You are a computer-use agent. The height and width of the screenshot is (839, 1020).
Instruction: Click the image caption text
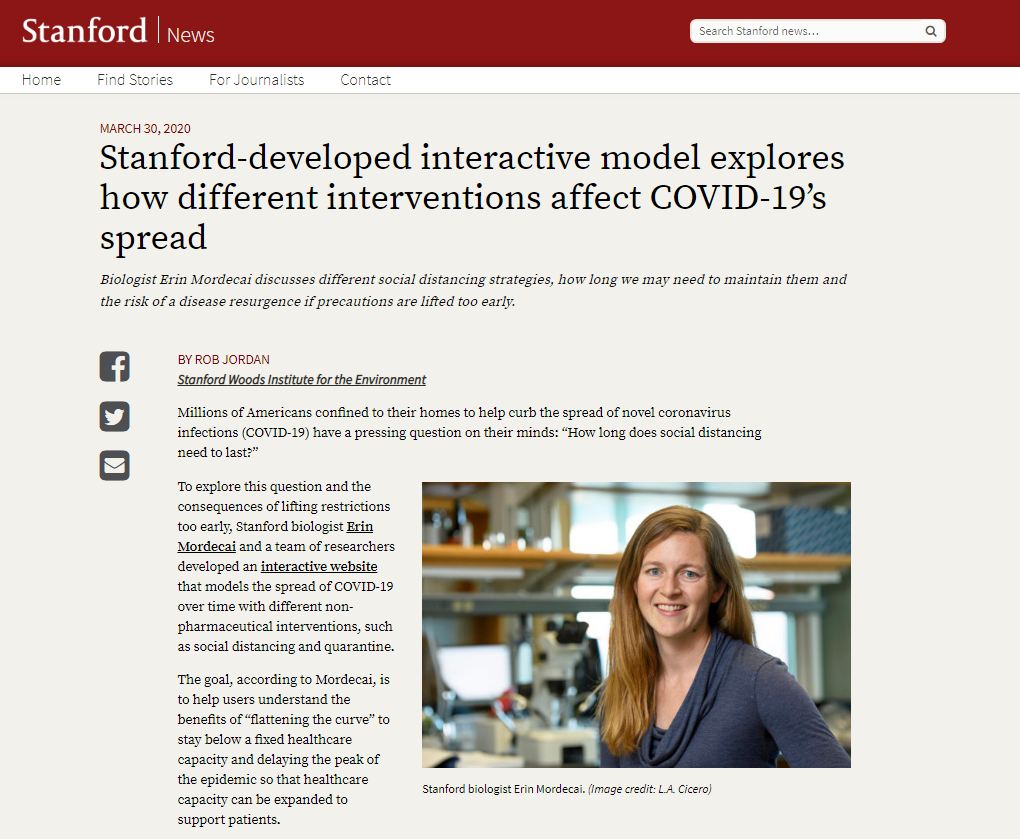coord(567,789)
